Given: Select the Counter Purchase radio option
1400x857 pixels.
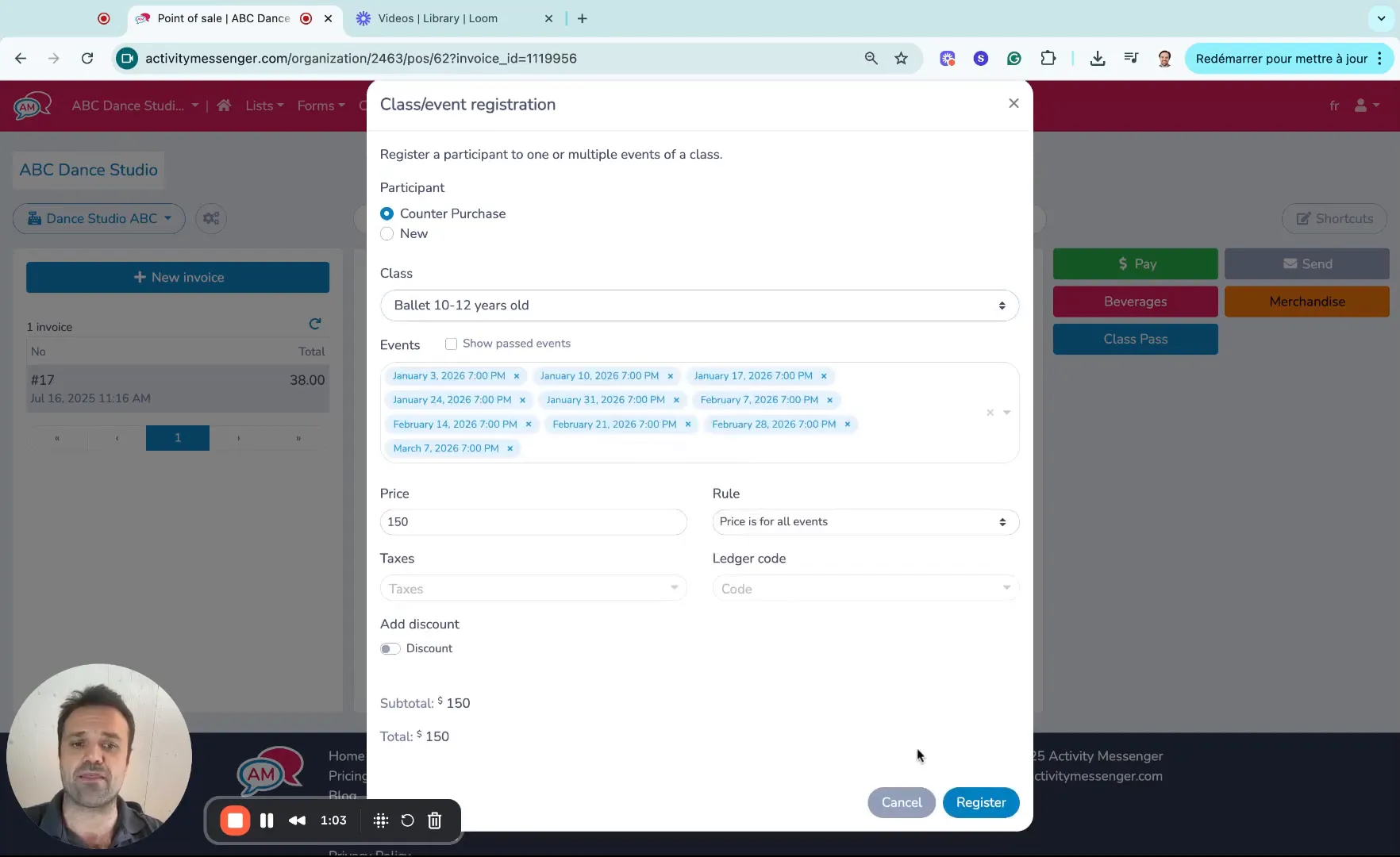Looking at the screenshot, I should pos(387,213).
